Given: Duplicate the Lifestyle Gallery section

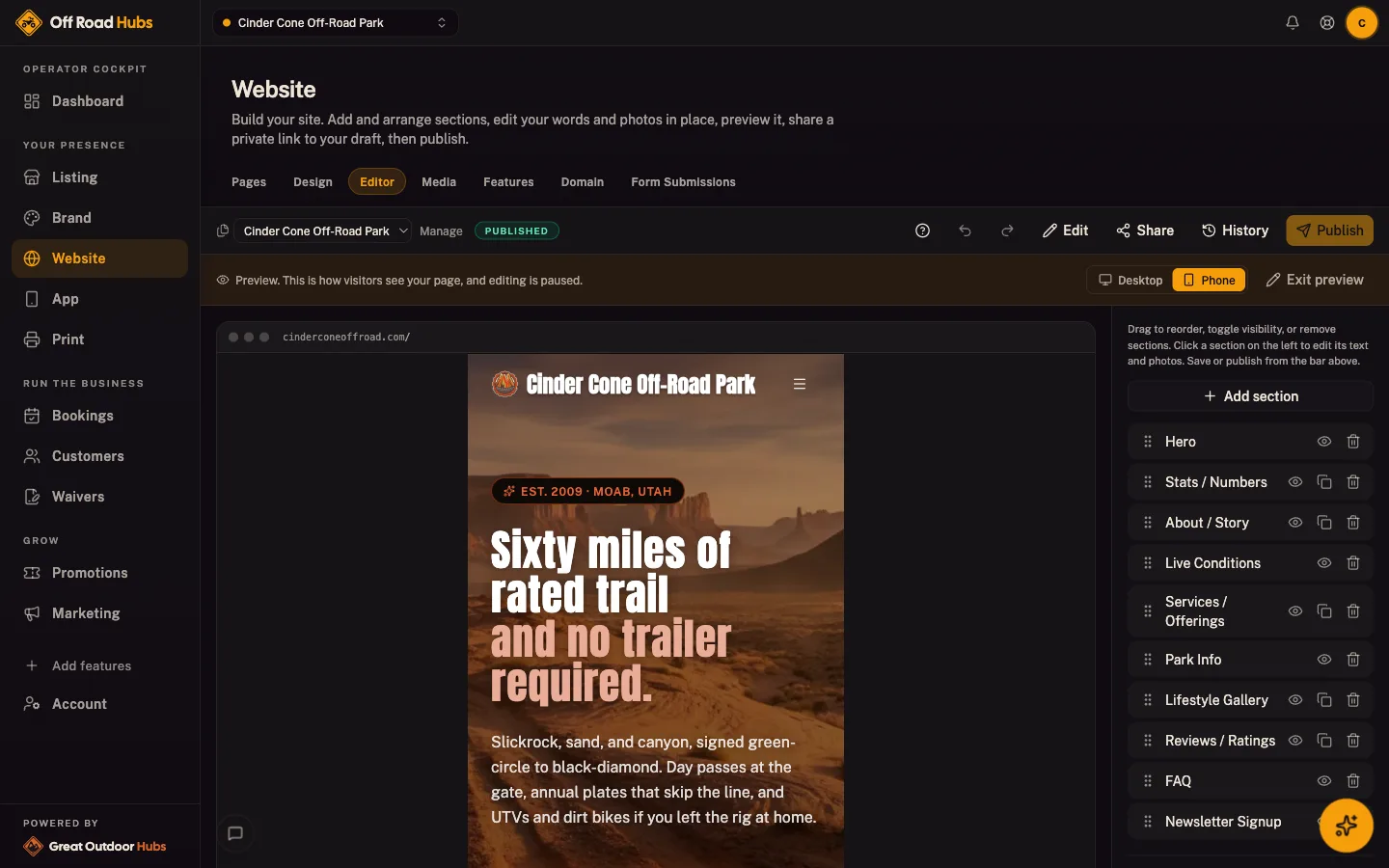Looking at the screenshot, I should (x=1324, y=700).
